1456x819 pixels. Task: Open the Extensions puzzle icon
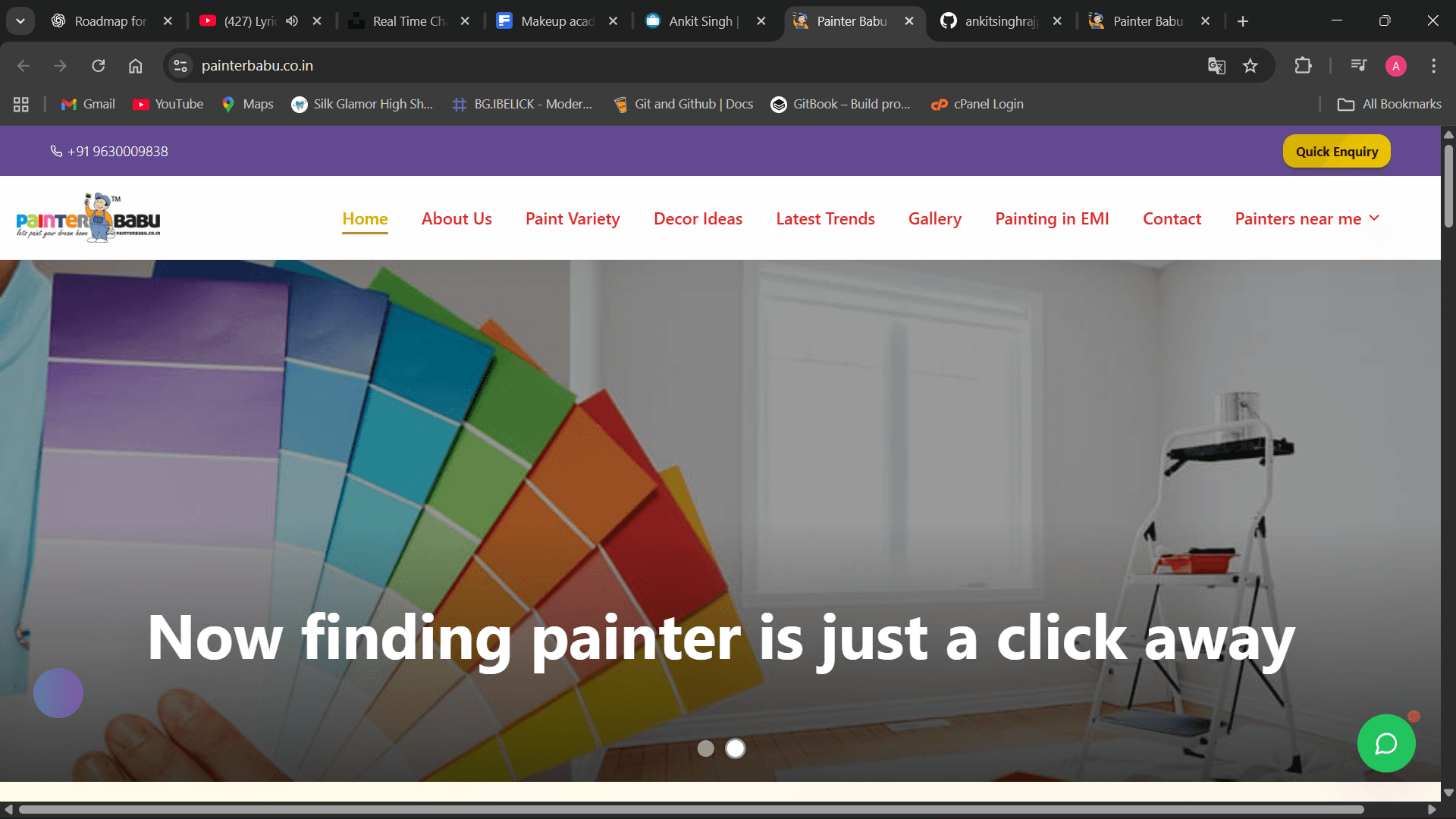1303,66
